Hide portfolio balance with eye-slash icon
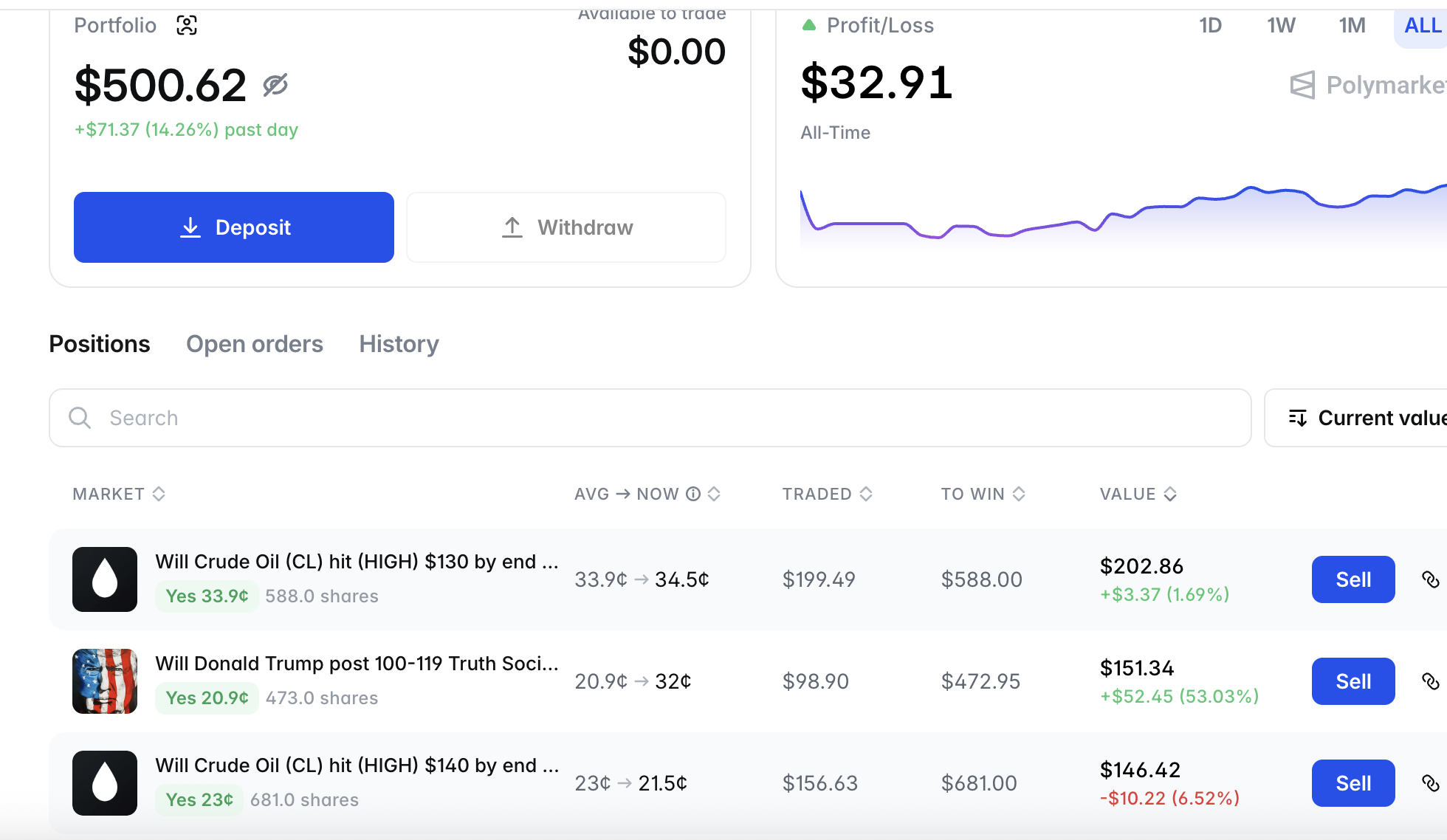The width and height of the screenshot is (1447, 840). coord(275,86)
